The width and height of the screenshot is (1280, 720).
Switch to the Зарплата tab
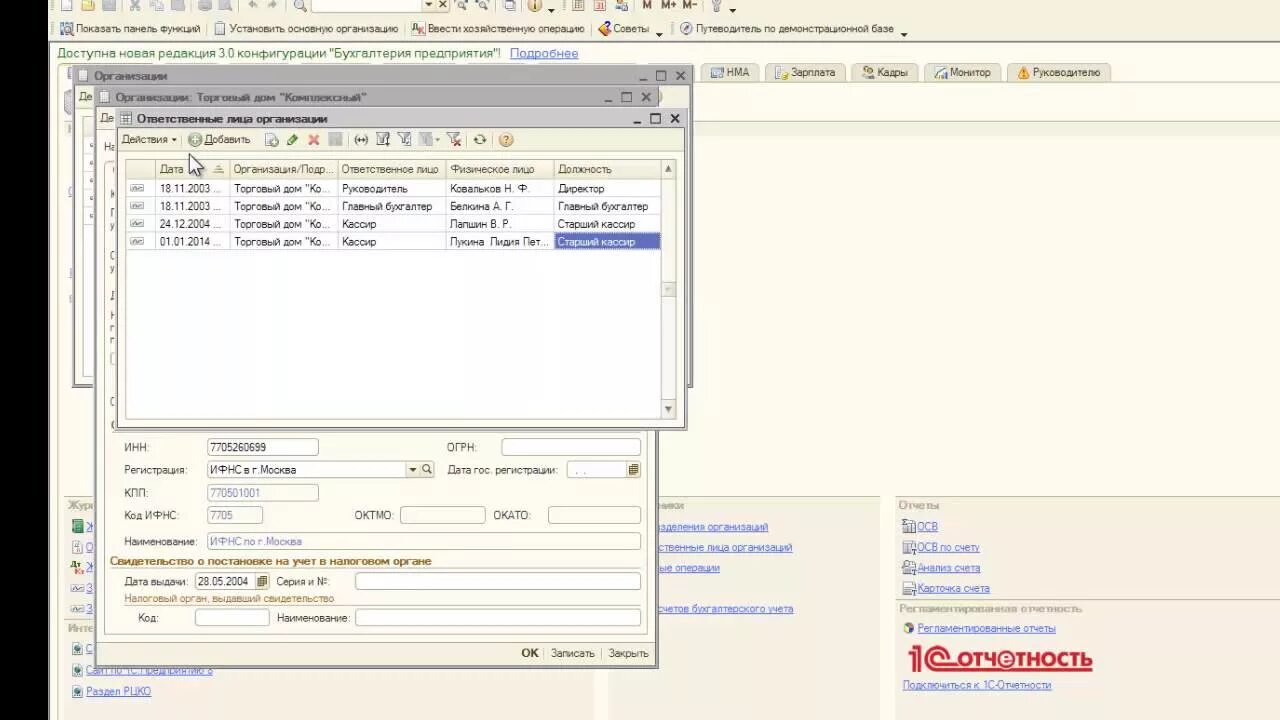point(804,72)
